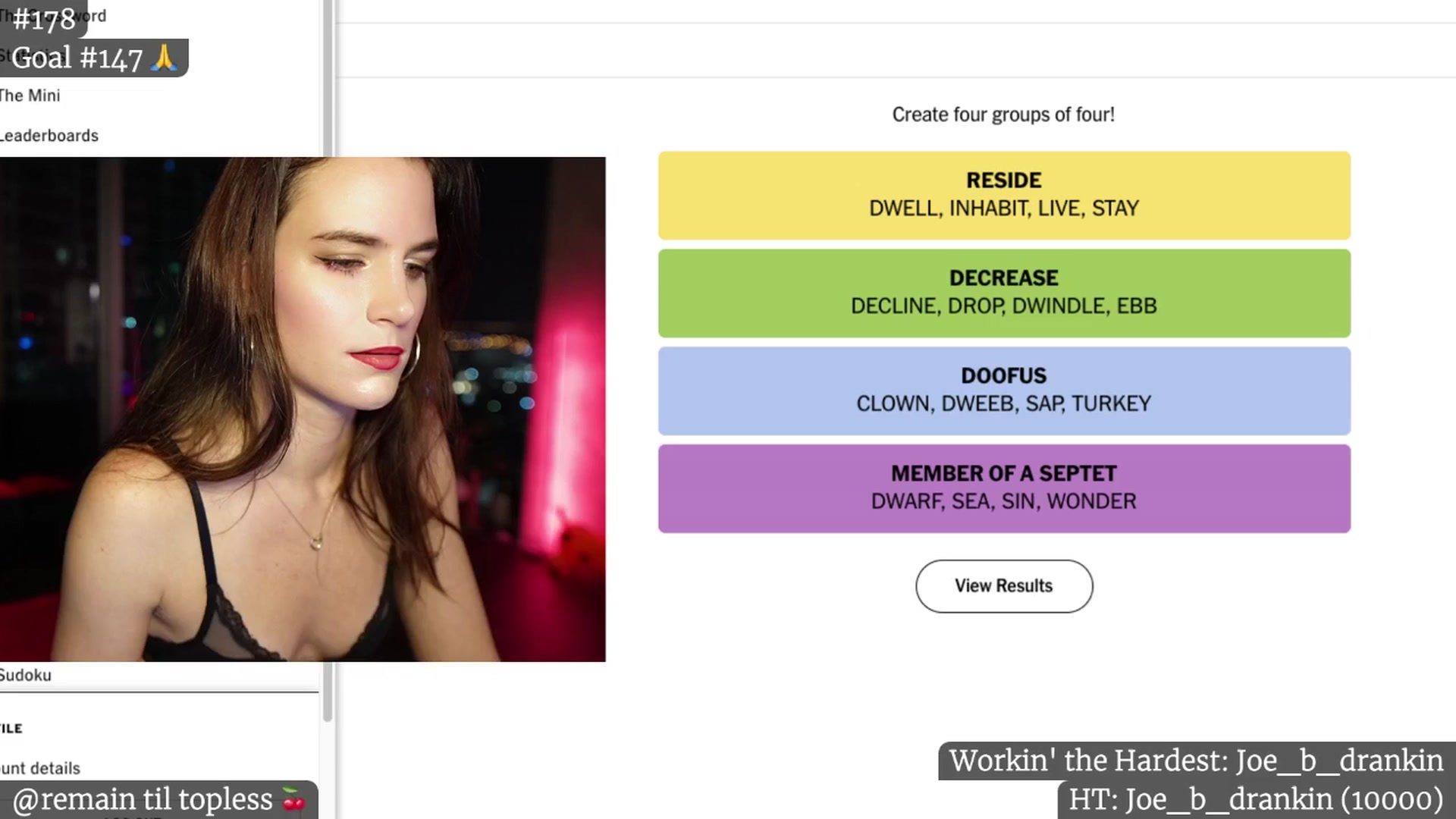Open Leaderboards in the sidebar

[x=49, y=136]
